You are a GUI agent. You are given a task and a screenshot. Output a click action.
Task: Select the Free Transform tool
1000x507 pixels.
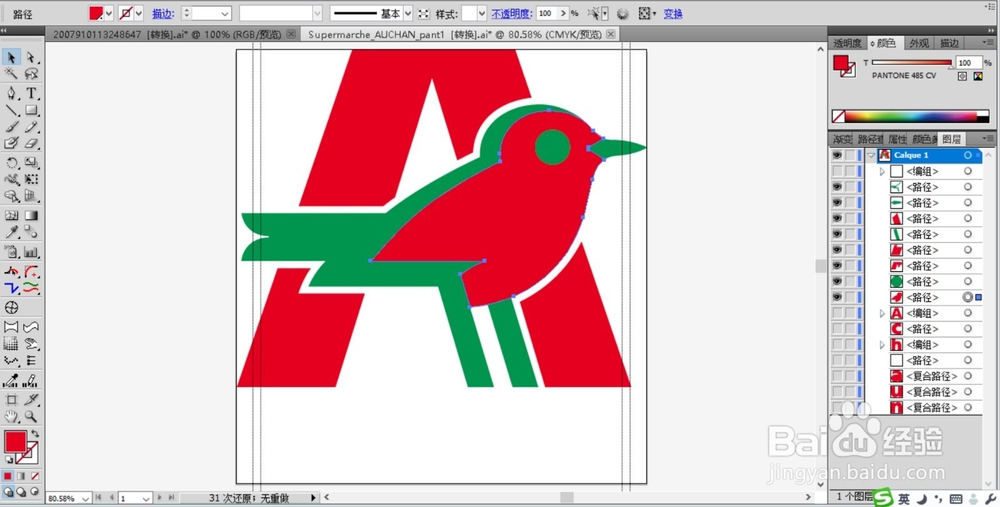click(31, 180)
